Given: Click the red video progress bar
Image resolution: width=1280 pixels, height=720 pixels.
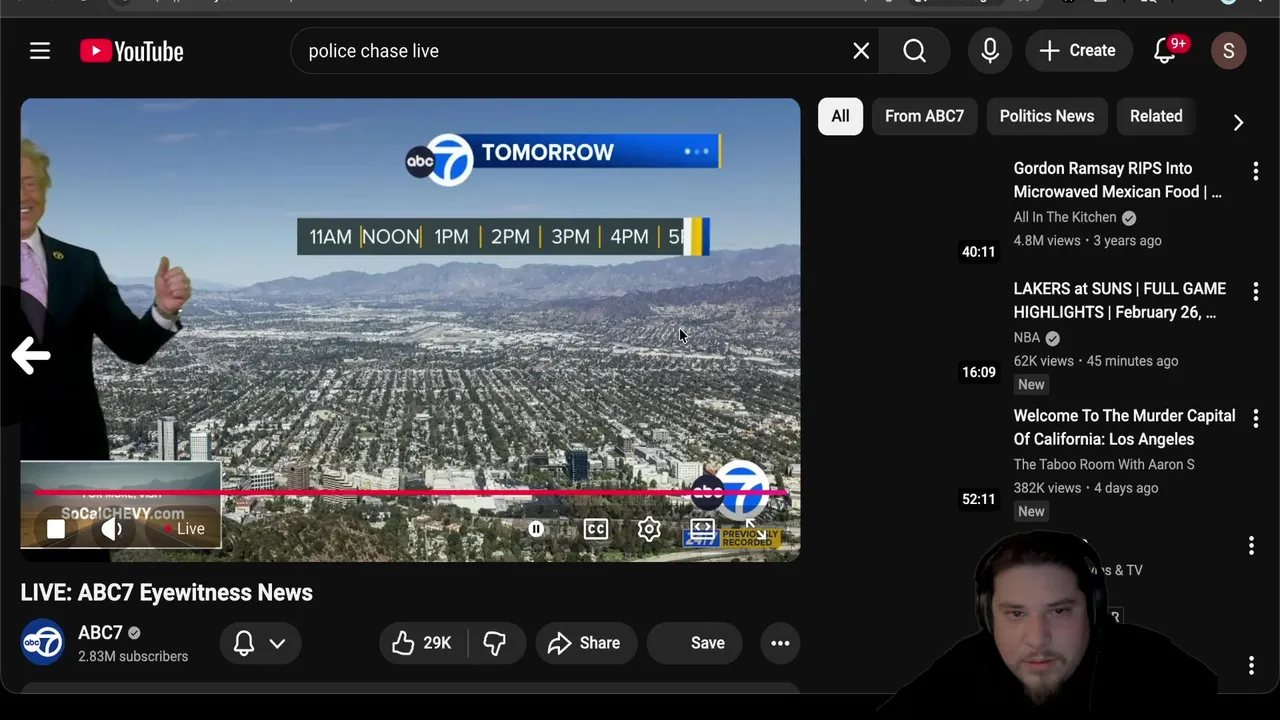Looking at the screenshot, I should point(410,492).
